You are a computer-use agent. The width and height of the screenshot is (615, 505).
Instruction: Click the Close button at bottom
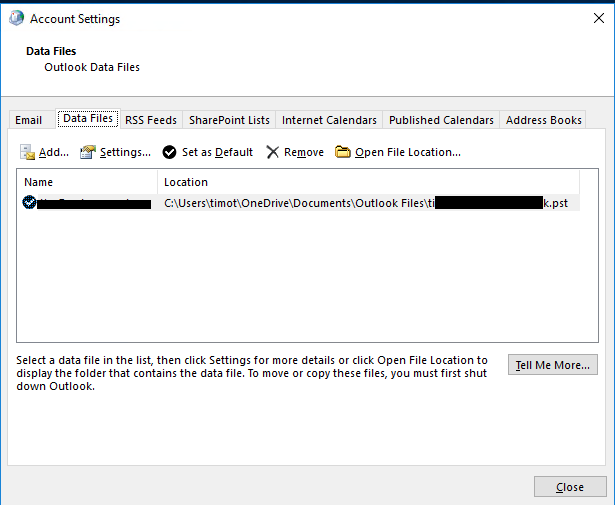pos(570,487)
